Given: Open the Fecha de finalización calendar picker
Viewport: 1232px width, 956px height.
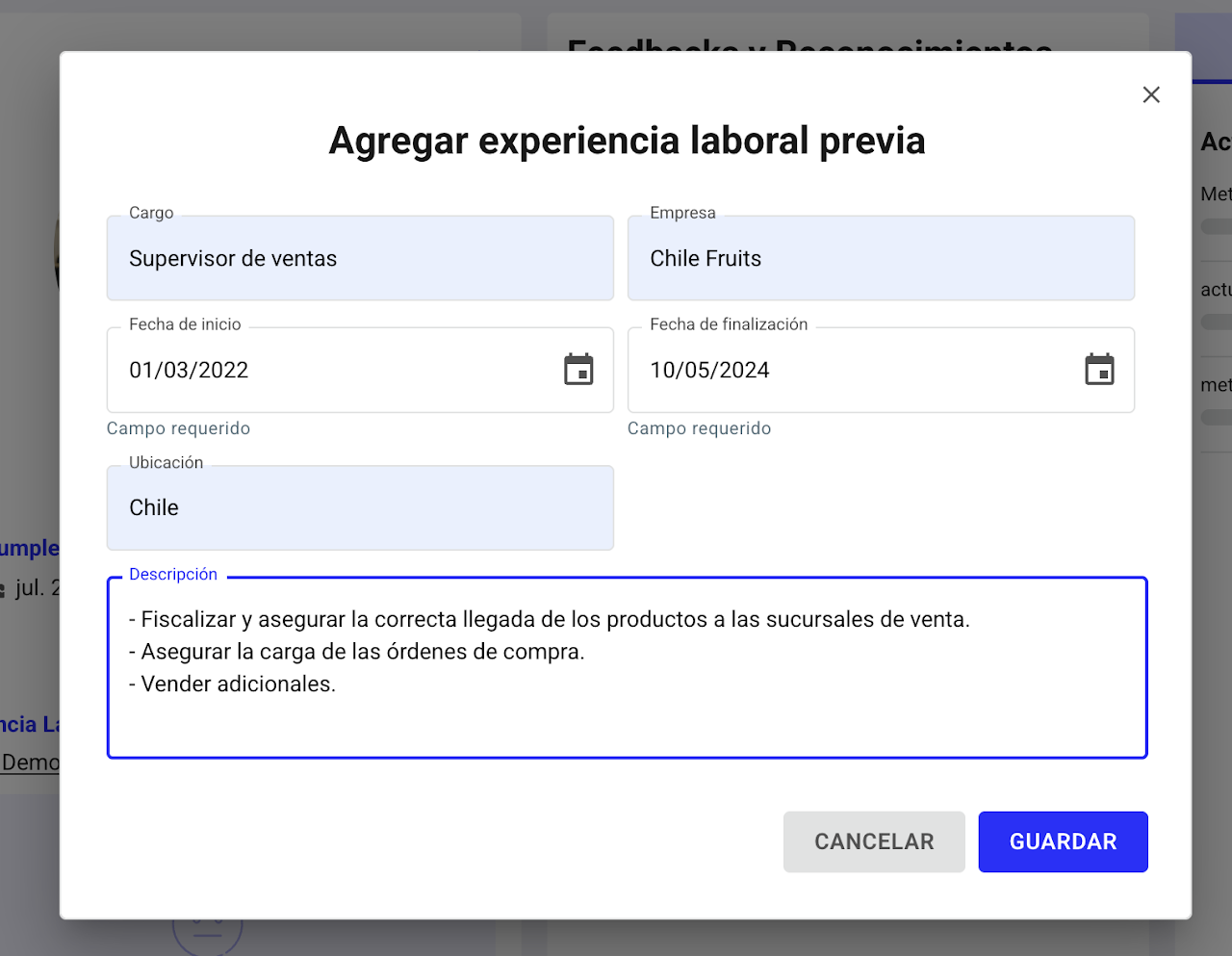Looking at the screenshot, I should click(1099, 370).
